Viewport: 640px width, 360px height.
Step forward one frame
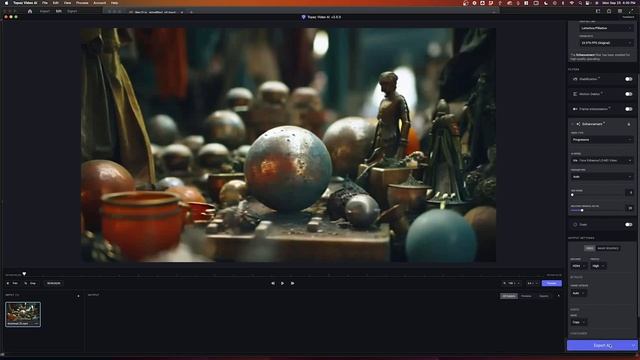tap(293, 283)
